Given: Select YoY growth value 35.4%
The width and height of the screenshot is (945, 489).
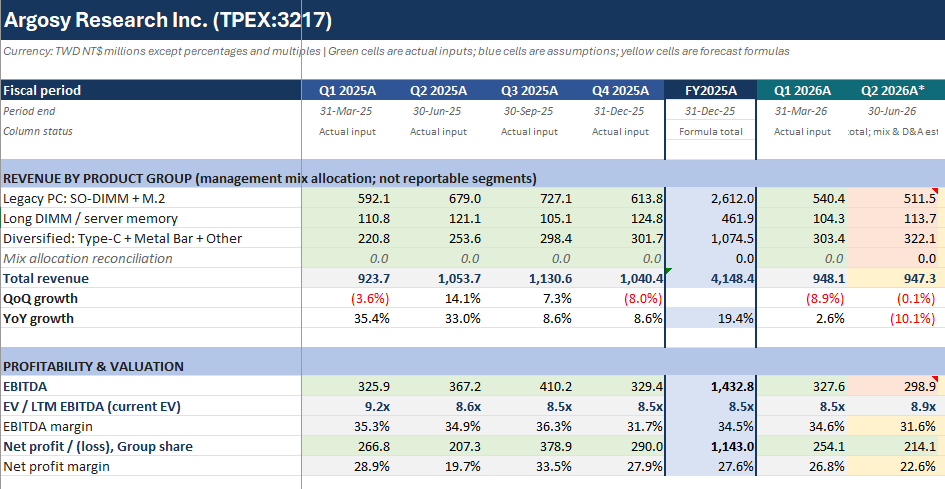Looking at the screenshot, I should coord(347,318).
